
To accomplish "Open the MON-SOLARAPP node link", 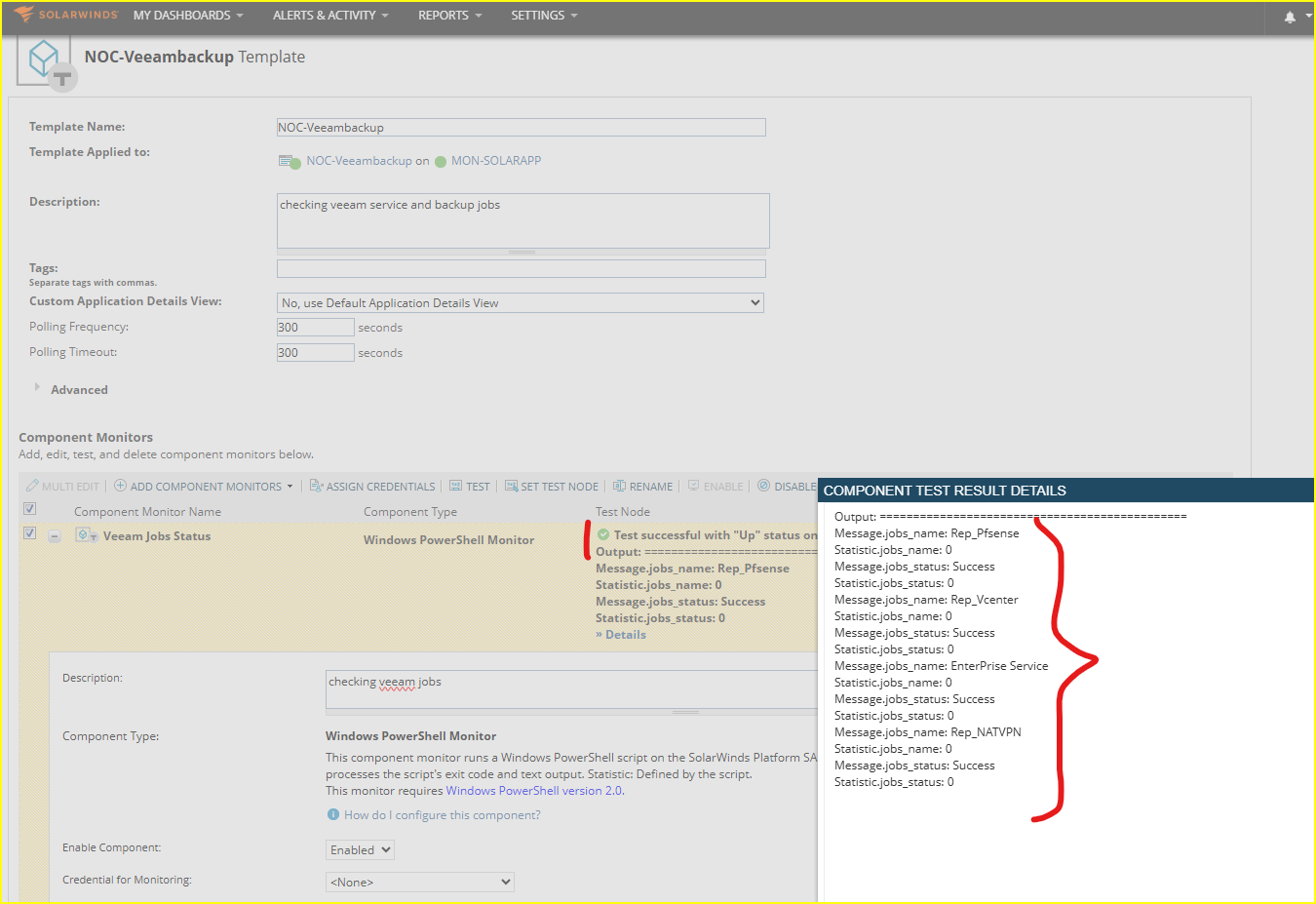I will click(496, 161).
